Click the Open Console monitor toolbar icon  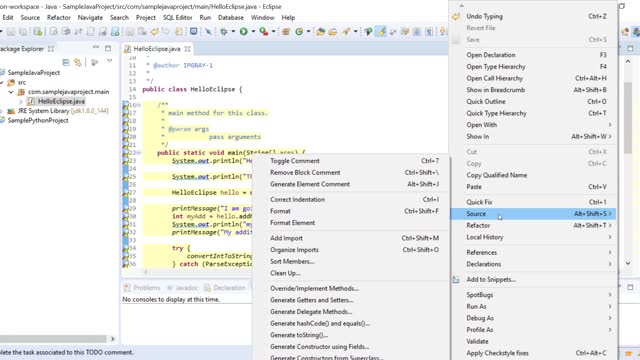point(193,31)
